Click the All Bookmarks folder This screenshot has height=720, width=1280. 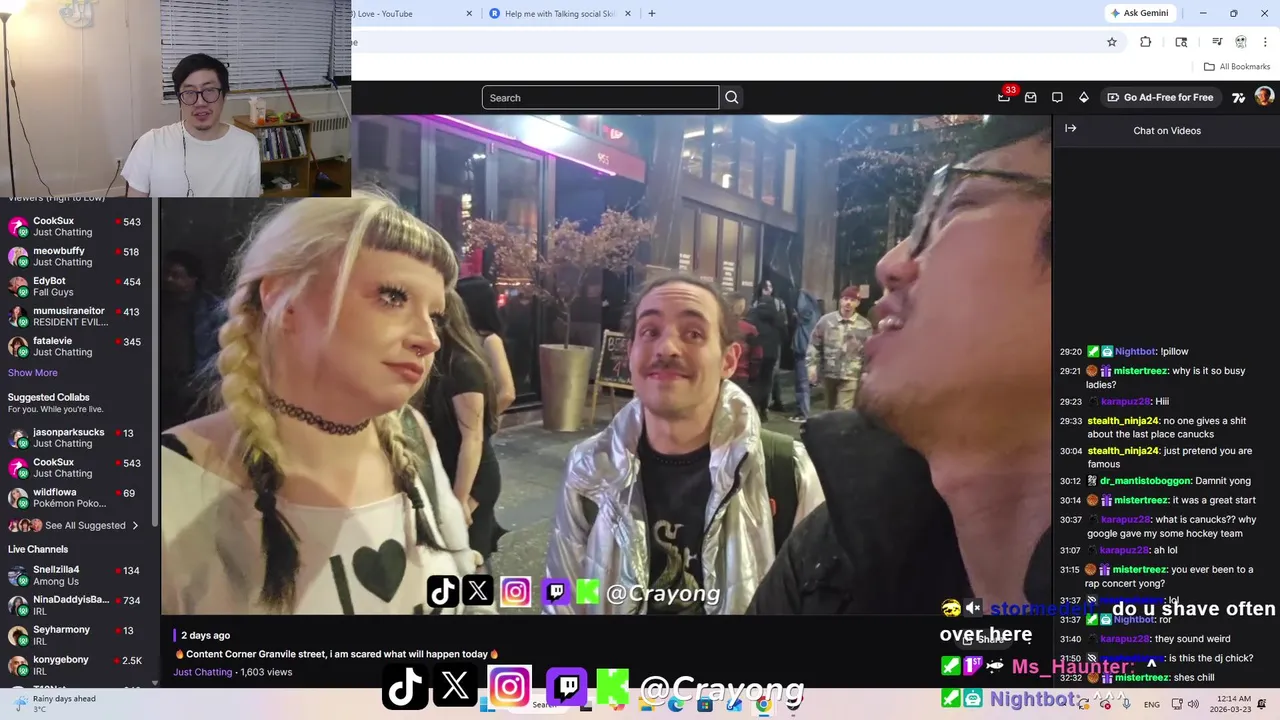coord(1237,66)
